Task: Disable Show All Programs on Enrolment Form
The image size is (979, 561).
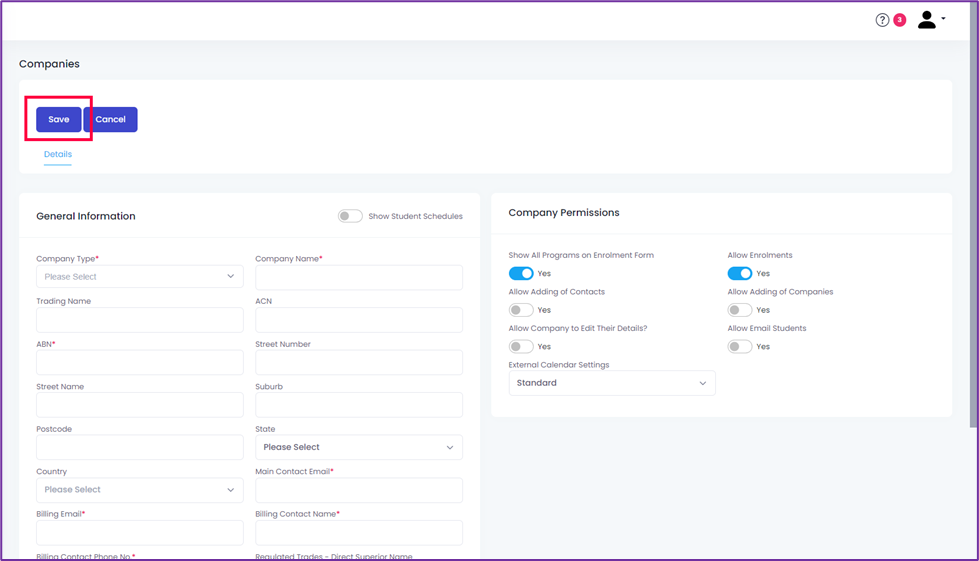Action: point(521,273)
